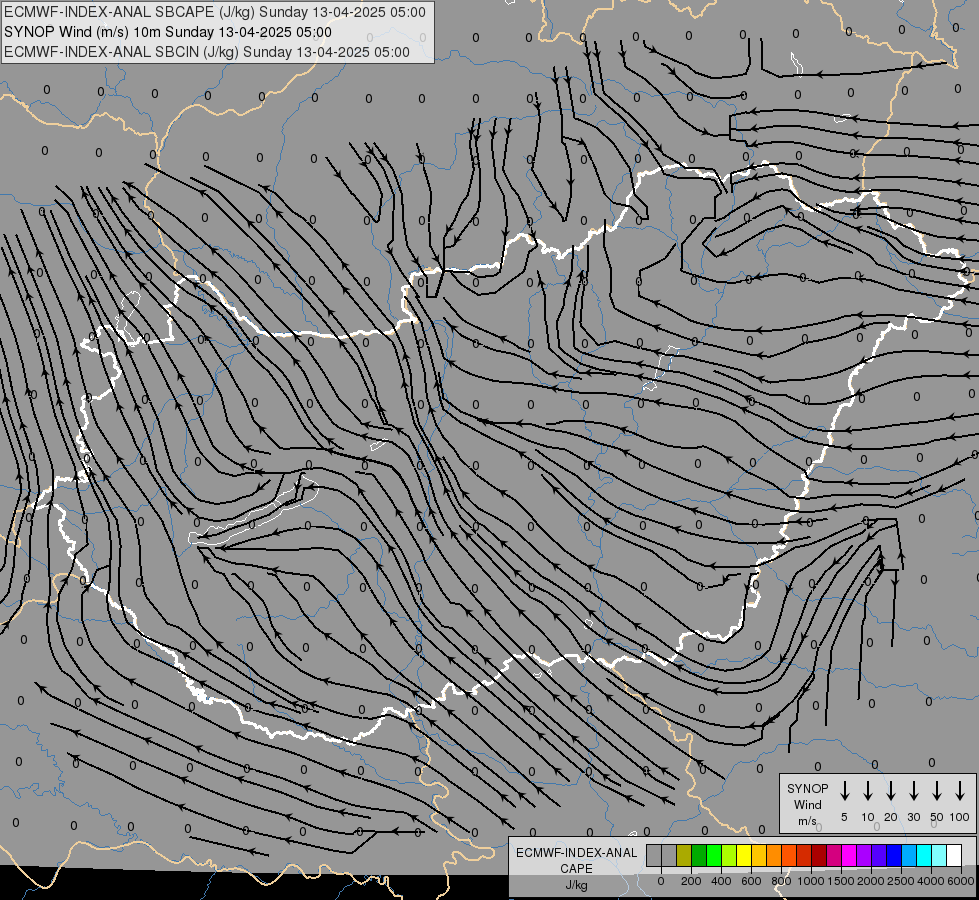Image resolution: width=979 pixels, height=900 pixels.
Task: Select the bright magenta CAPE legend swatch
Action: click(x=849, y=855)
